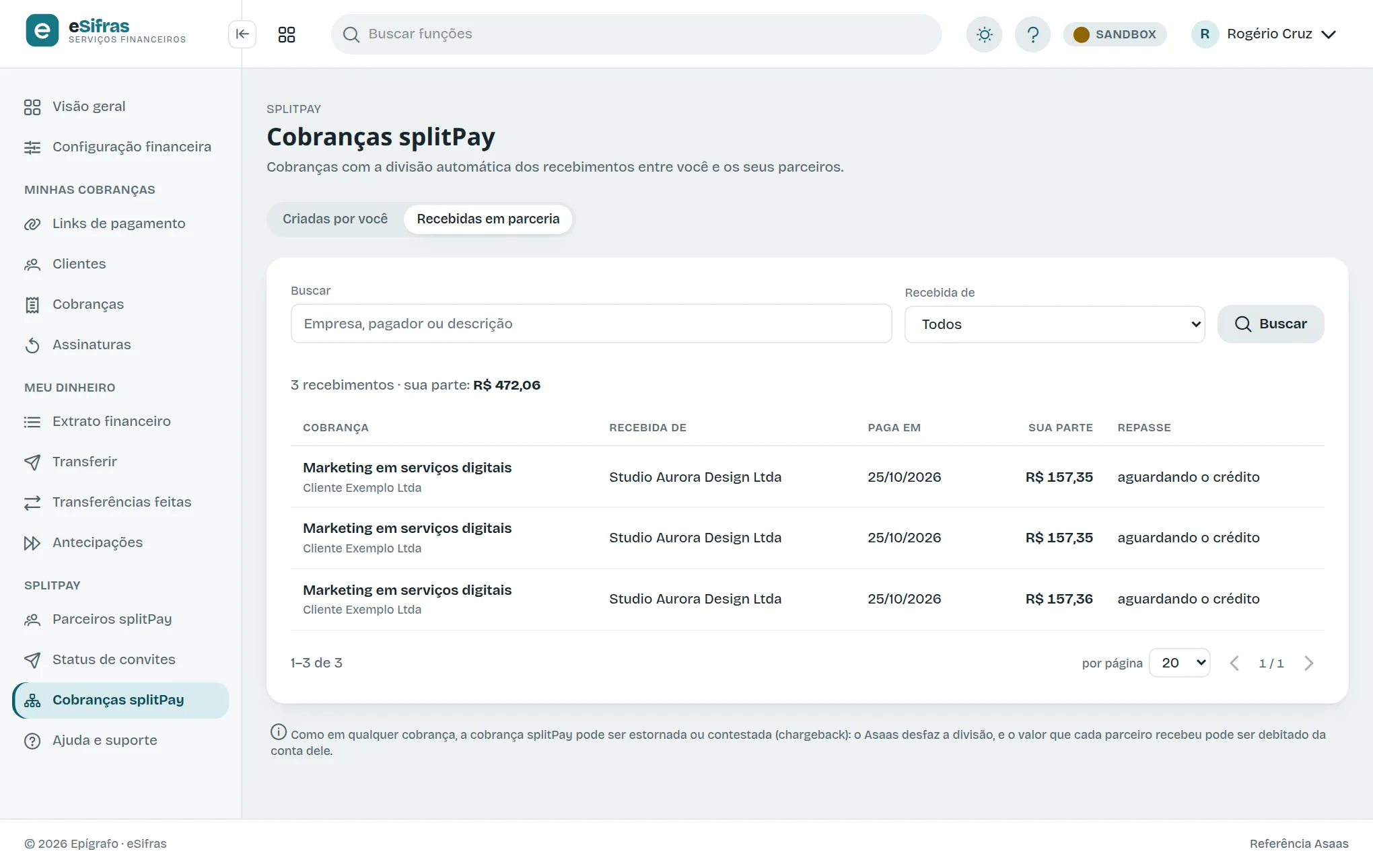Collapse the sidebar with the arrow icon
This screenshot has height=868, width=1373.
(242, 34)
